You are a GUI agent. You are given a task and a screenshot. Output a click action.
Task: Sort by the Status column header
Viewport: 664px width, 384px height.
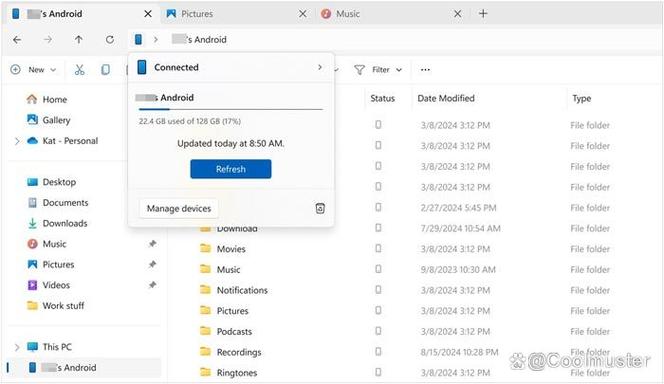tap(382, 99)
